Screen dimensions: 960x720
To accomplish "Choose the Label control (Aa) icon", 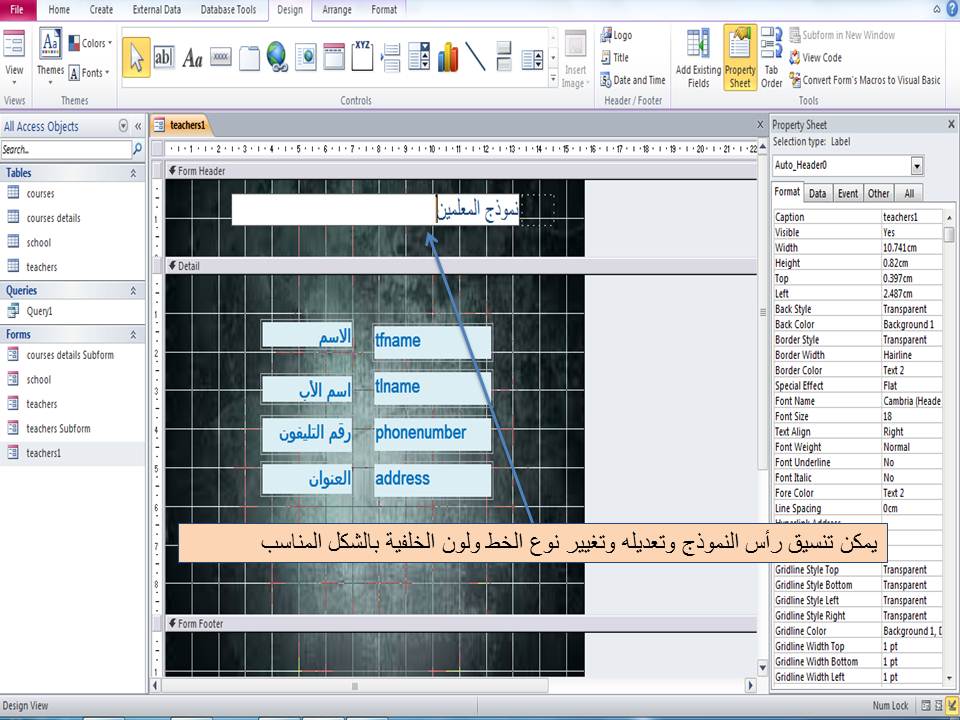I will 192,57.
